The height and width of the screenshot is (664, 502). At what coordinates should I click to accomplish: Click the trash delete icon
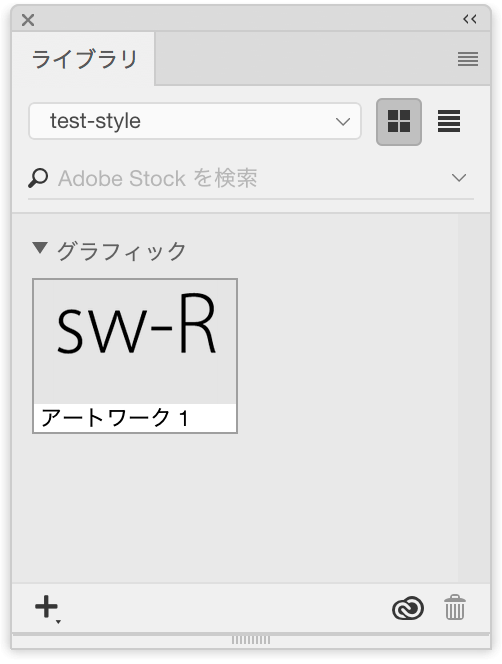(x=455, y=607)
